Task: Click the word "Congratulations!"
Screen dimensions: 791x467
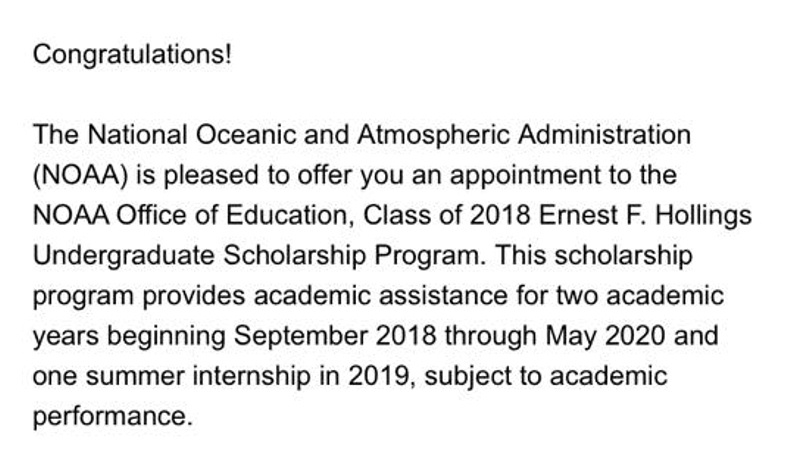Action: [132, 54]
